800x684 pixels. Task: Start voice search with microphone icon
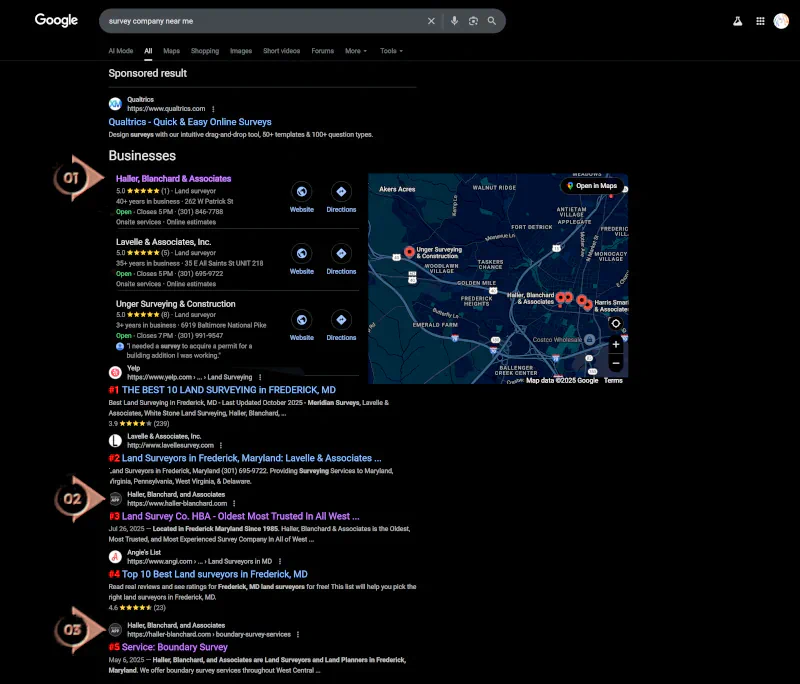pos(455,21)
